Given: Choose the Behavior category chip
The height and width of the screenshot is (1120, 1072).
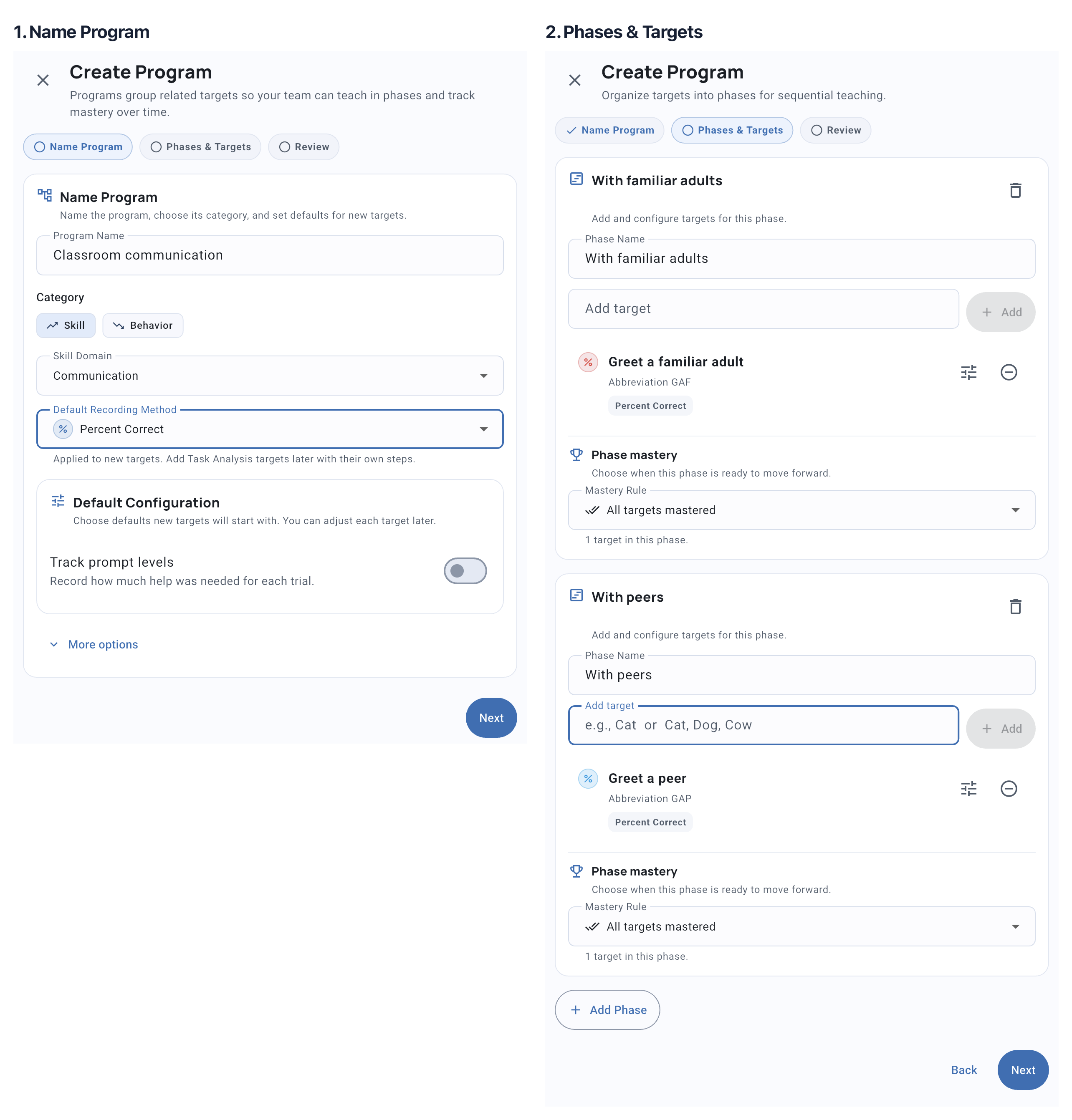Looking at the screenshot, I should point(143,325).
